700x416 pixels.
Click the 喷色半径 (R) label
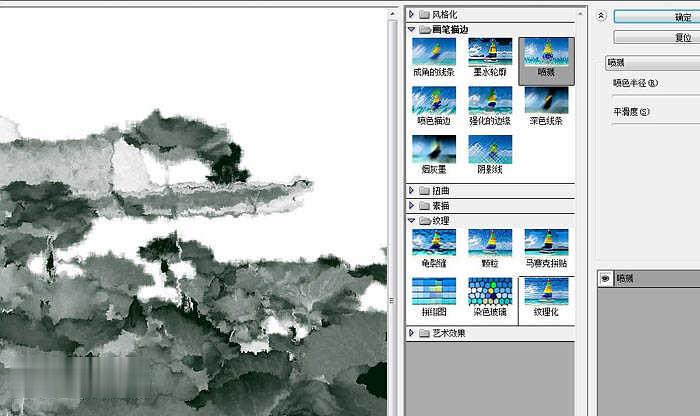(x=635, y=83)
